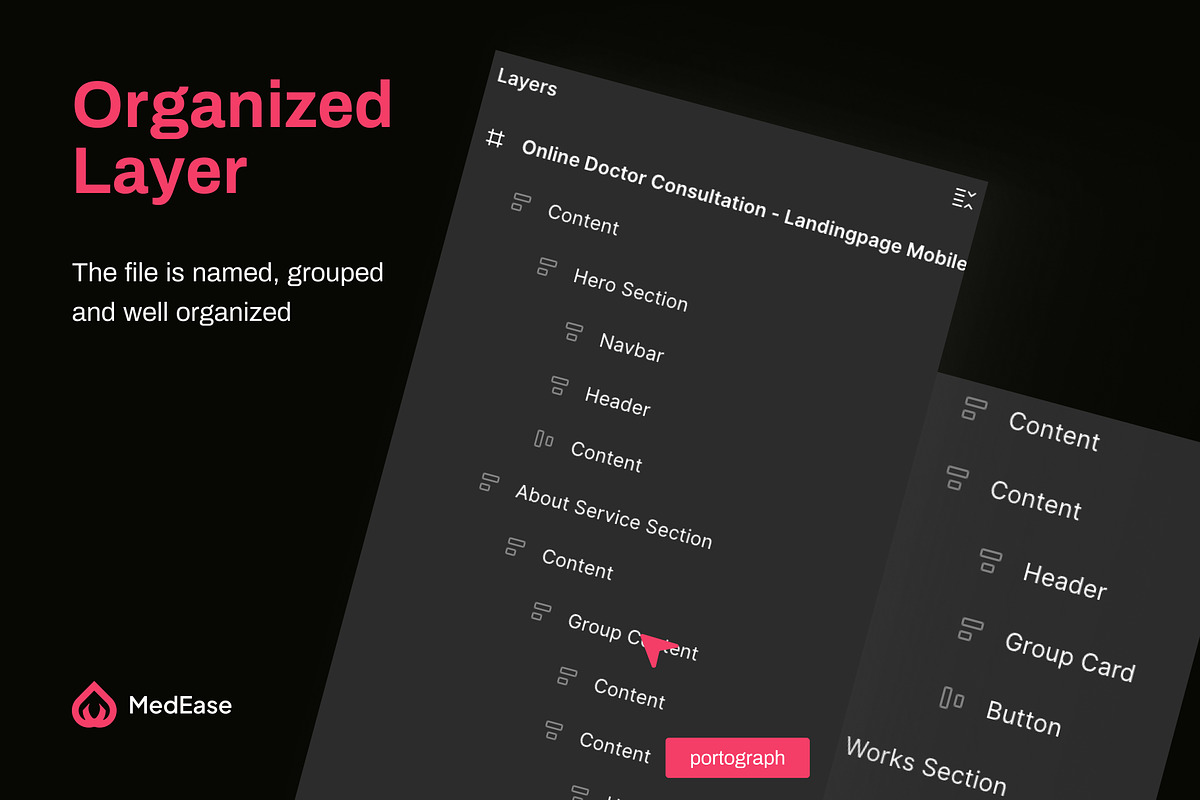The width and height of the screenshot is (1200, 800).
Task: Select the Navbar layer
Action: click(x=632, y=347)
